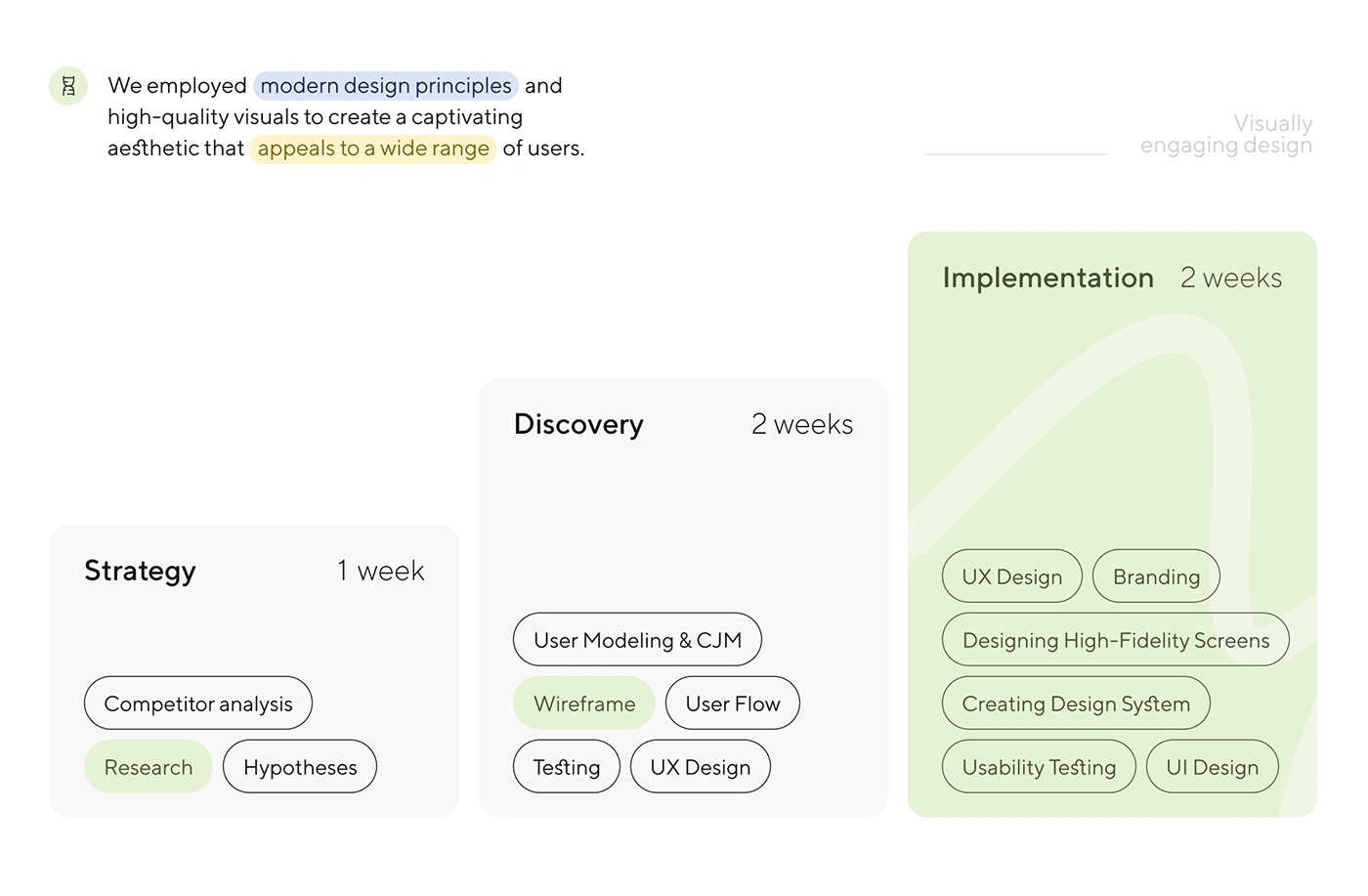
Task: Select Designing High-Fidelity Screens tag
Action: coord(1116,640)
